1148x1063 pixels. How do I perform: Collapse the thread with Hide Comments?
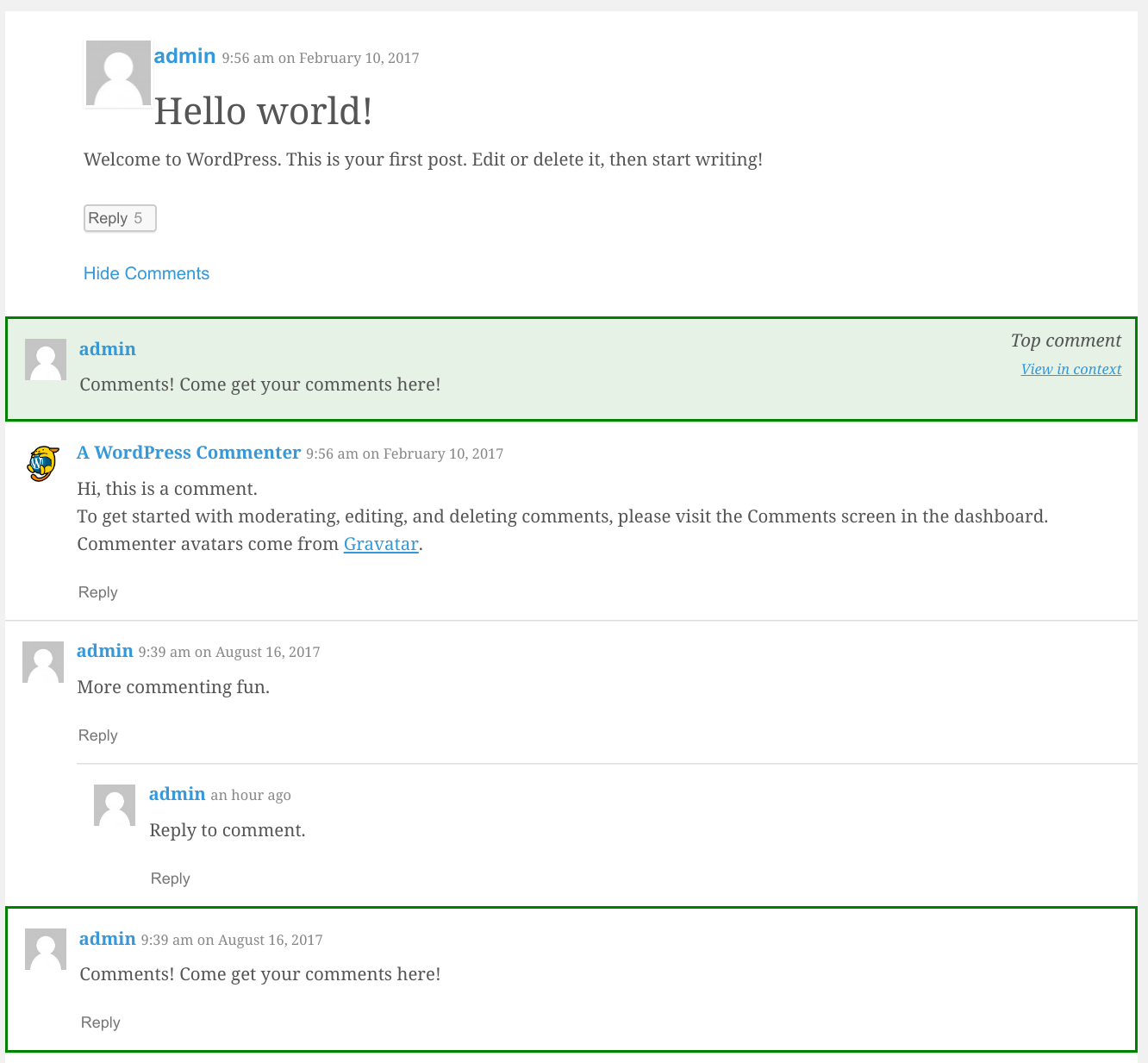pos(147,273)
